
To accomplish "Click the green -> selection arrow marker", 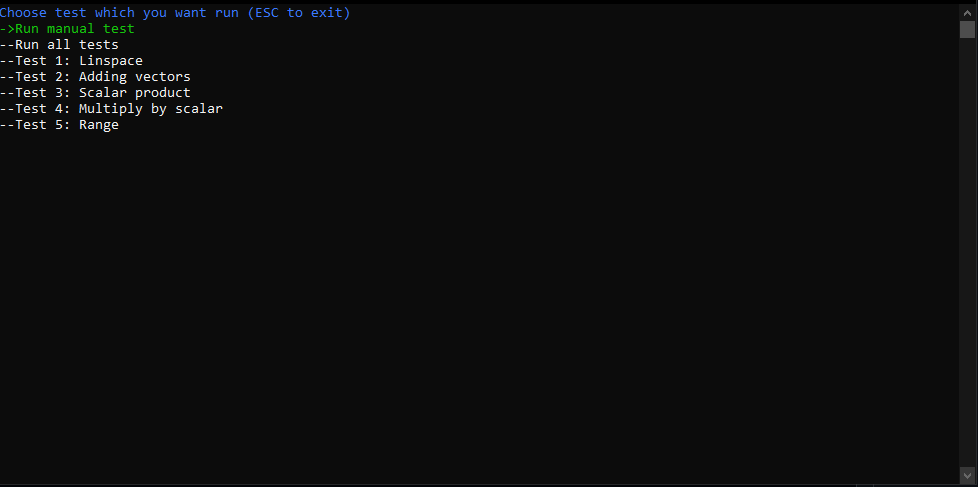I will (x=7, y=29).
